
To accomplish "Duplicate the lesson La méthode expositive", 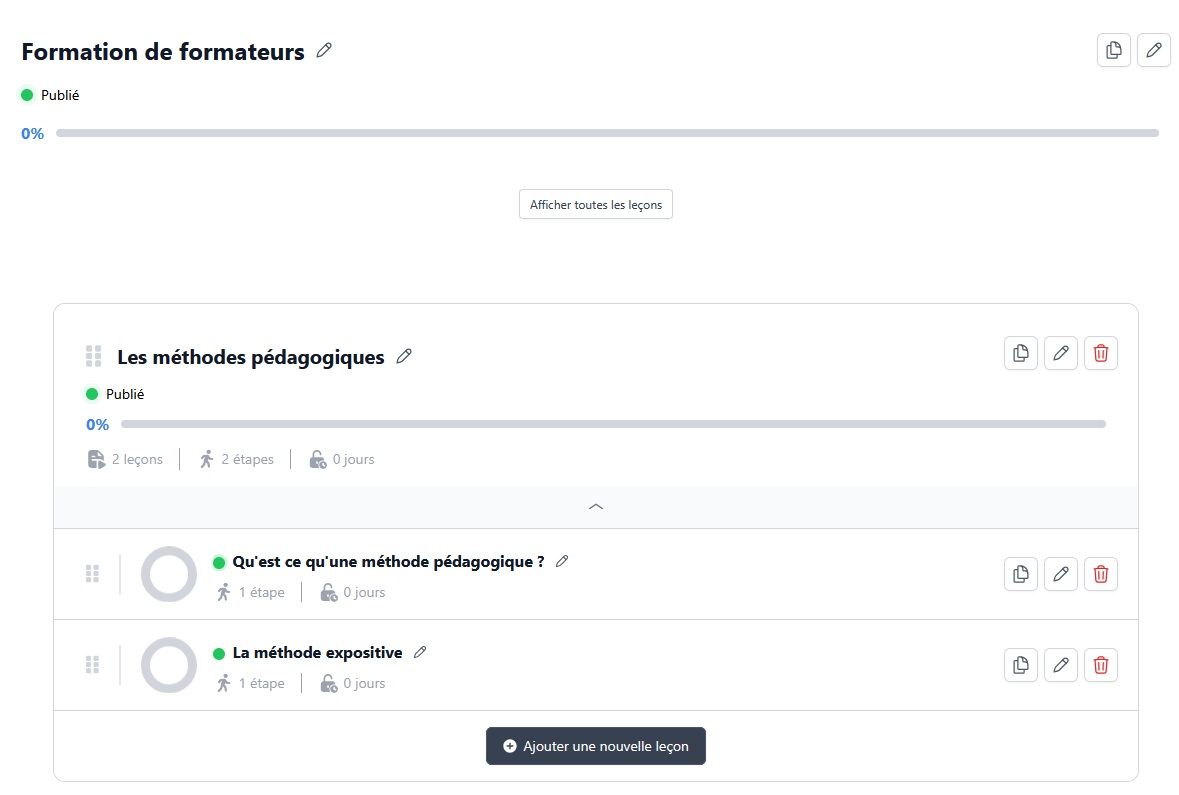I will [1021, 665].
